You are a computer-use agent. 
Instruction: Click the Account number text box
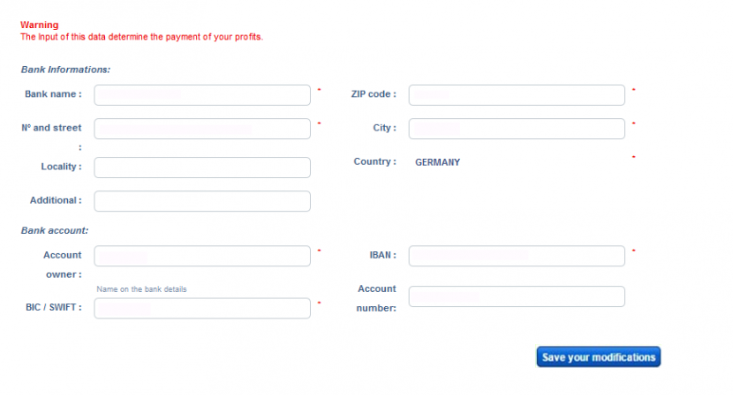pos(517,296)
